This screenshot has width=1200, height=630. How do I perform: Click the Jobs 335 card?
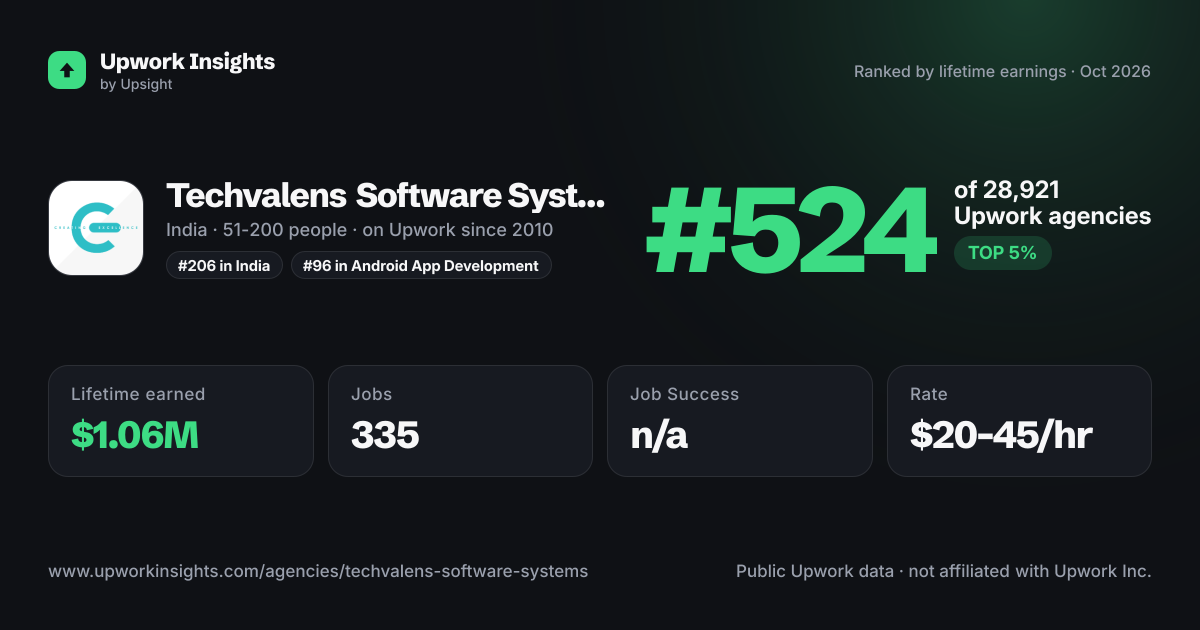click(460, 421)
